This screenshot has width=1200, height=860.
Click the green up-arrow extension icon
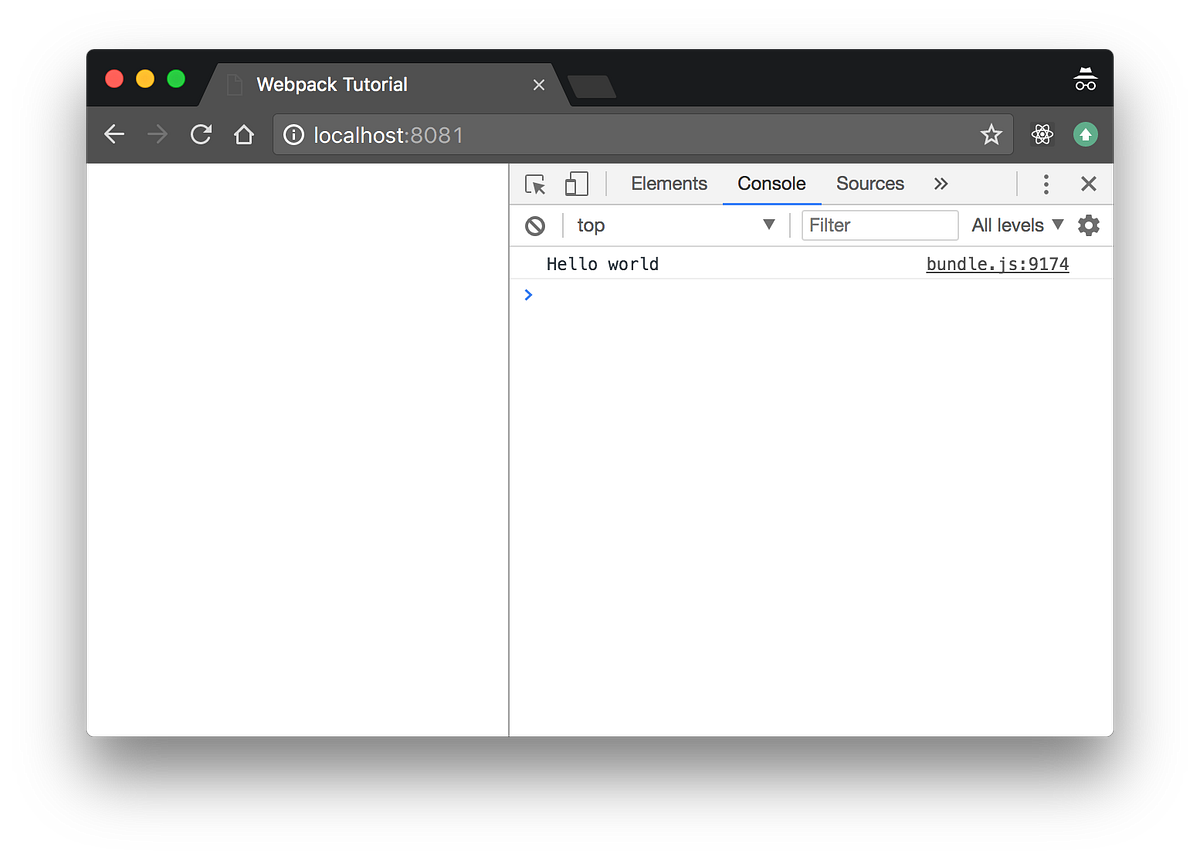tap(1086, 135)
